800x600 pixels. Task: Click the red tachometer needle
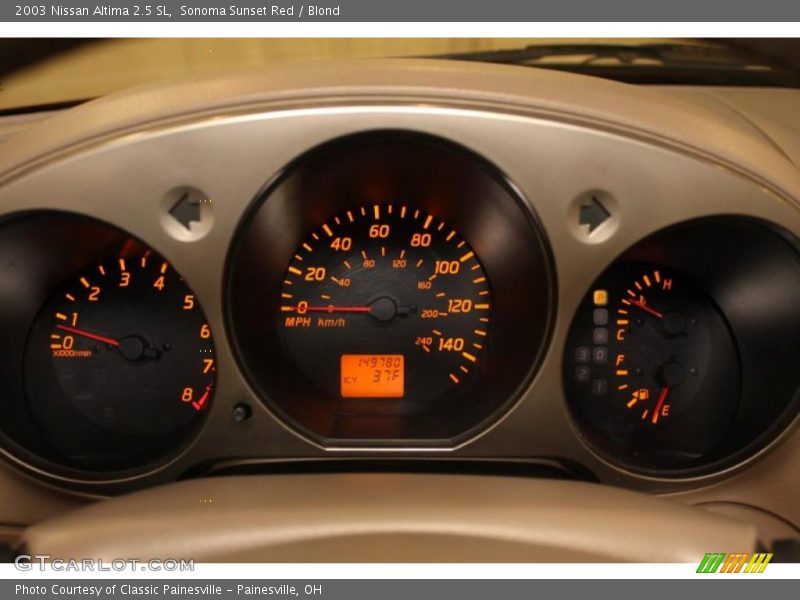[87, 335]
